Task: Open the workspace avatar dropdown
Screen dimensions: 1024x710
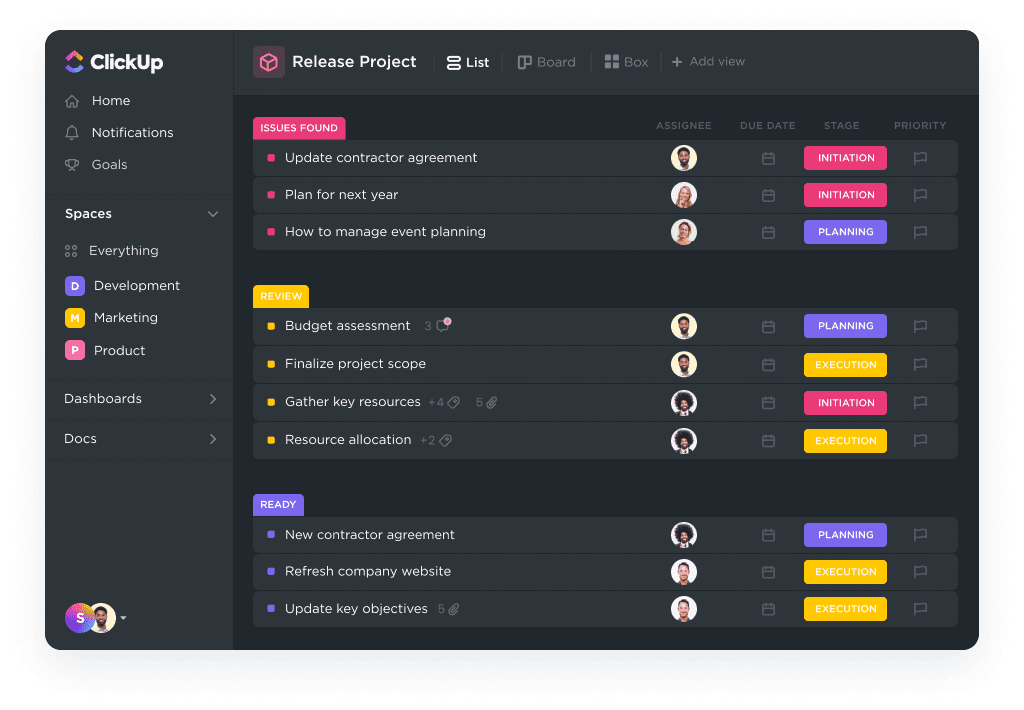Action: [122, 618]
